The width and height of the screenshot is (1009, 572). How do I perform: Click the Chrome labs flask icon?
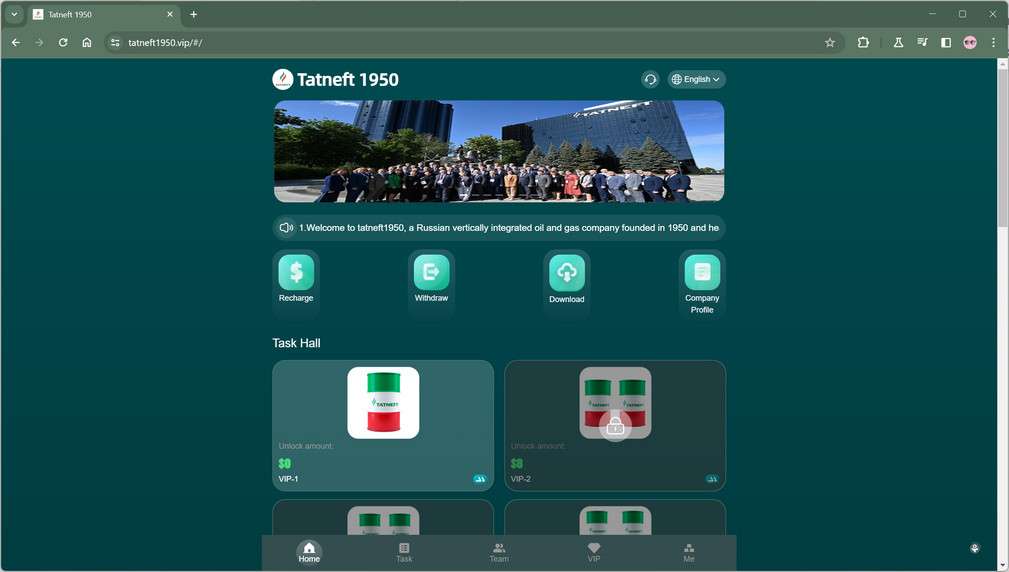(x=898, y=42)
